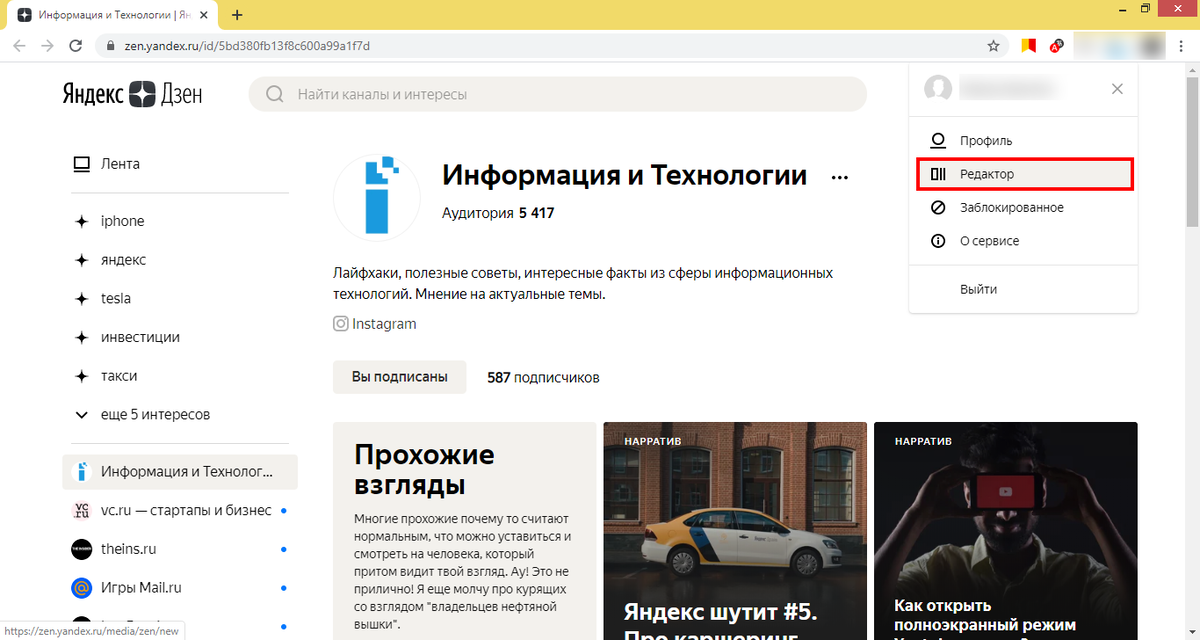
Task: Click the vc.ru channel icon
Action: coord(82,510)
